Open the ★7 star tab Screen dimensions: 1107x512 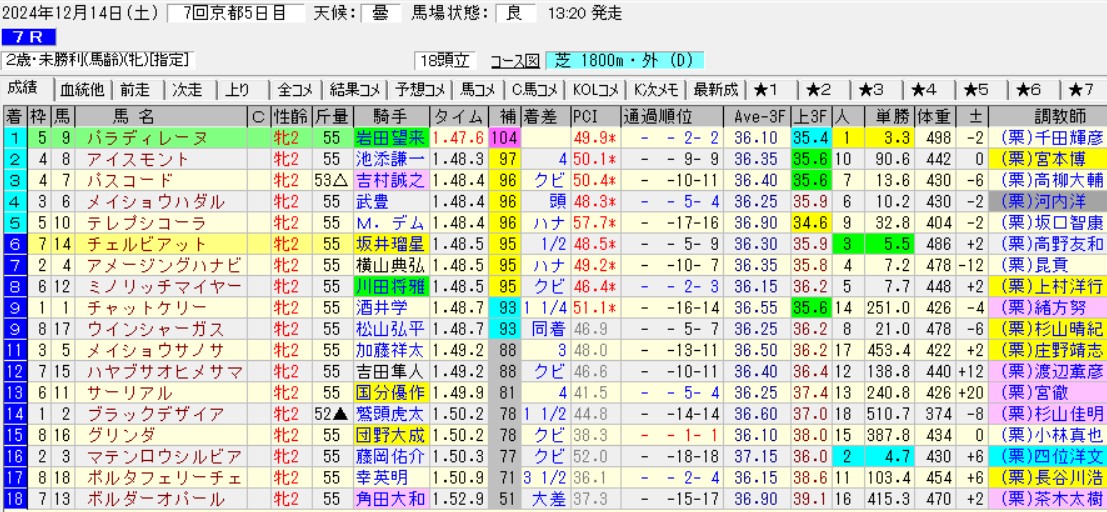point(1081,89)
